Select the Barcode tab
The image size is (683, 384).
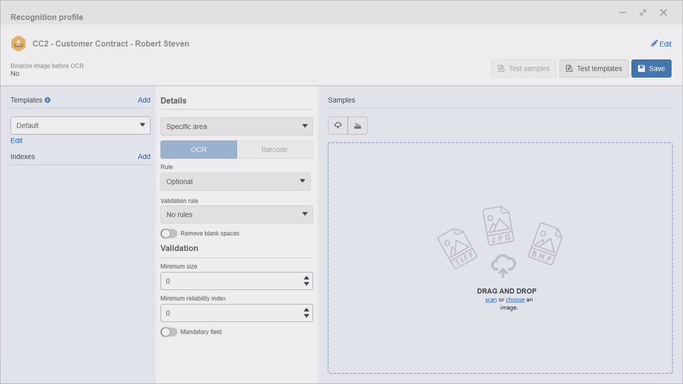(274, 149)
